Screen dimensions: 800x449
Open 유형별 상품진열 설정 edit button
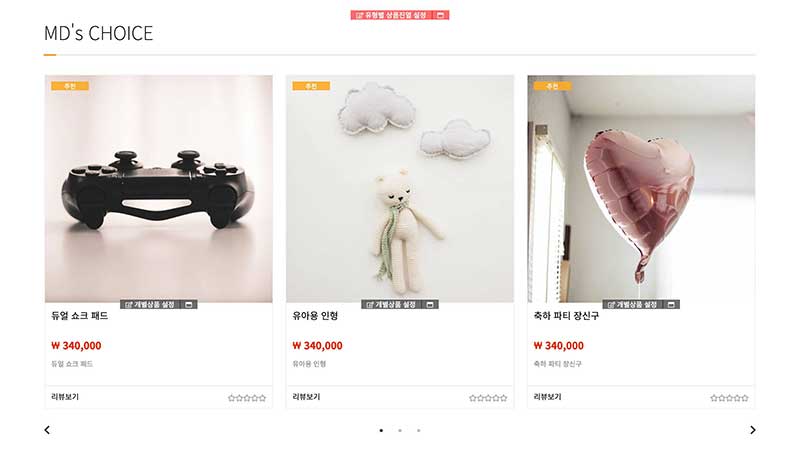click(x=391, y=15)
